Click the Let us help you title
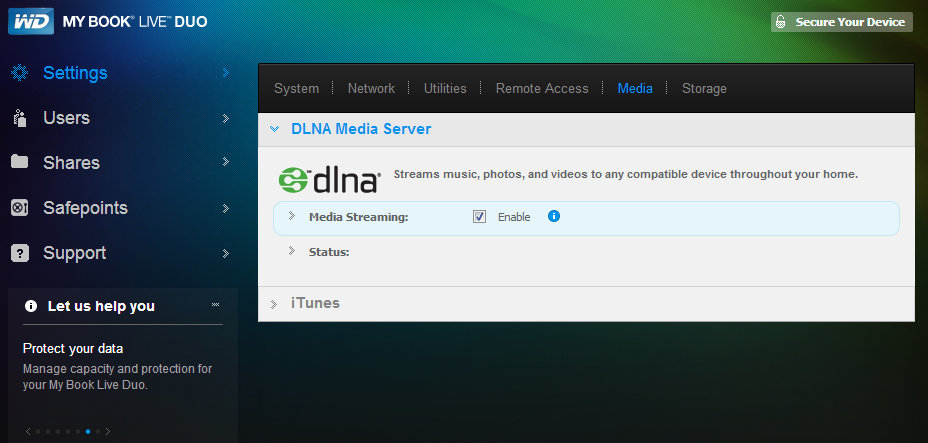 [x=101, y=306]
